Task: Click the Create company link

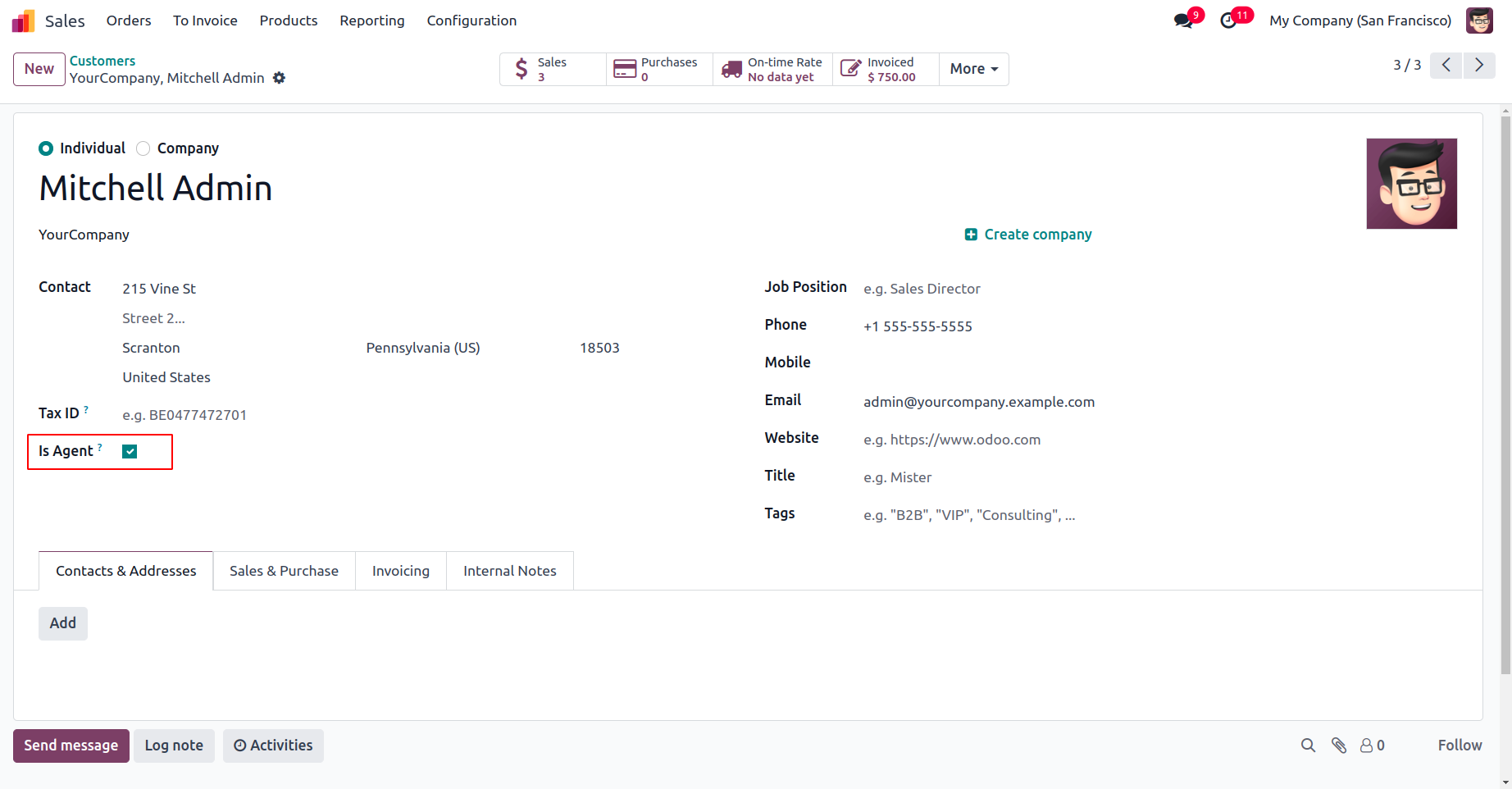Action: click(x=1028, y=235)
